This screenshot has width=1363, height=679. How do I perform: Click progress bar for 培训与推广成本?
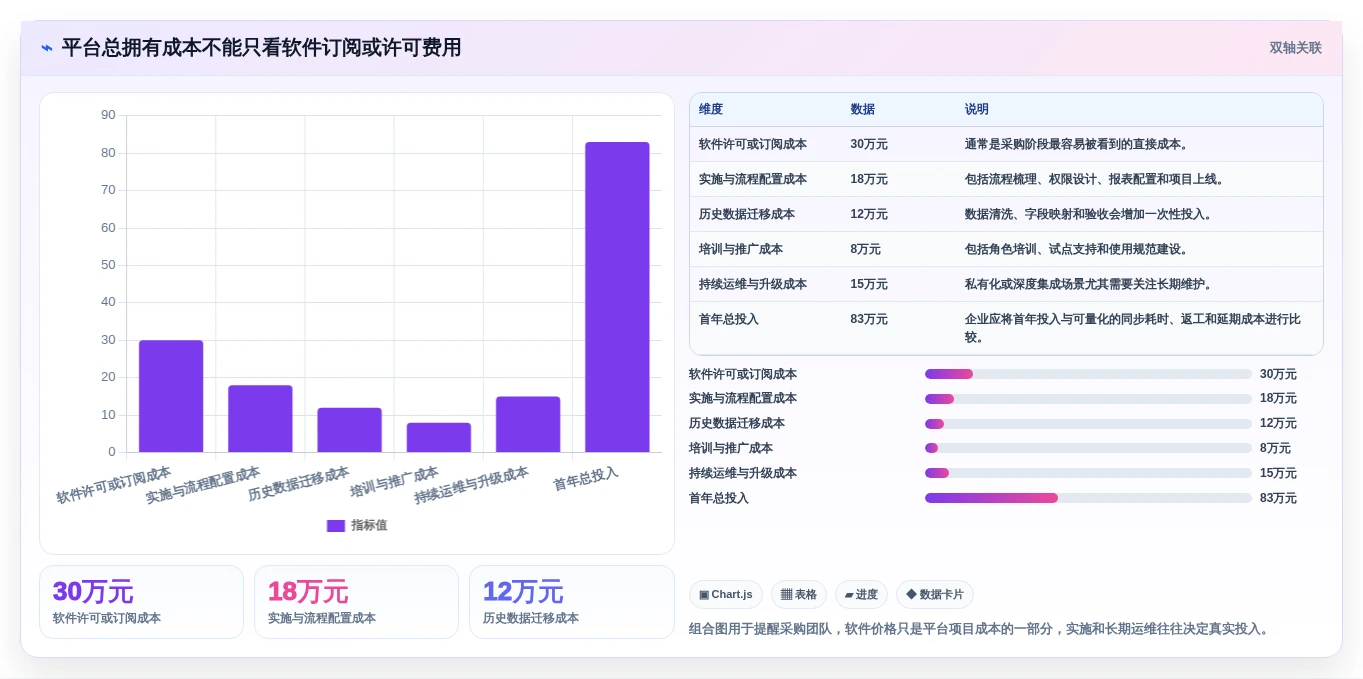(1088, 448)
